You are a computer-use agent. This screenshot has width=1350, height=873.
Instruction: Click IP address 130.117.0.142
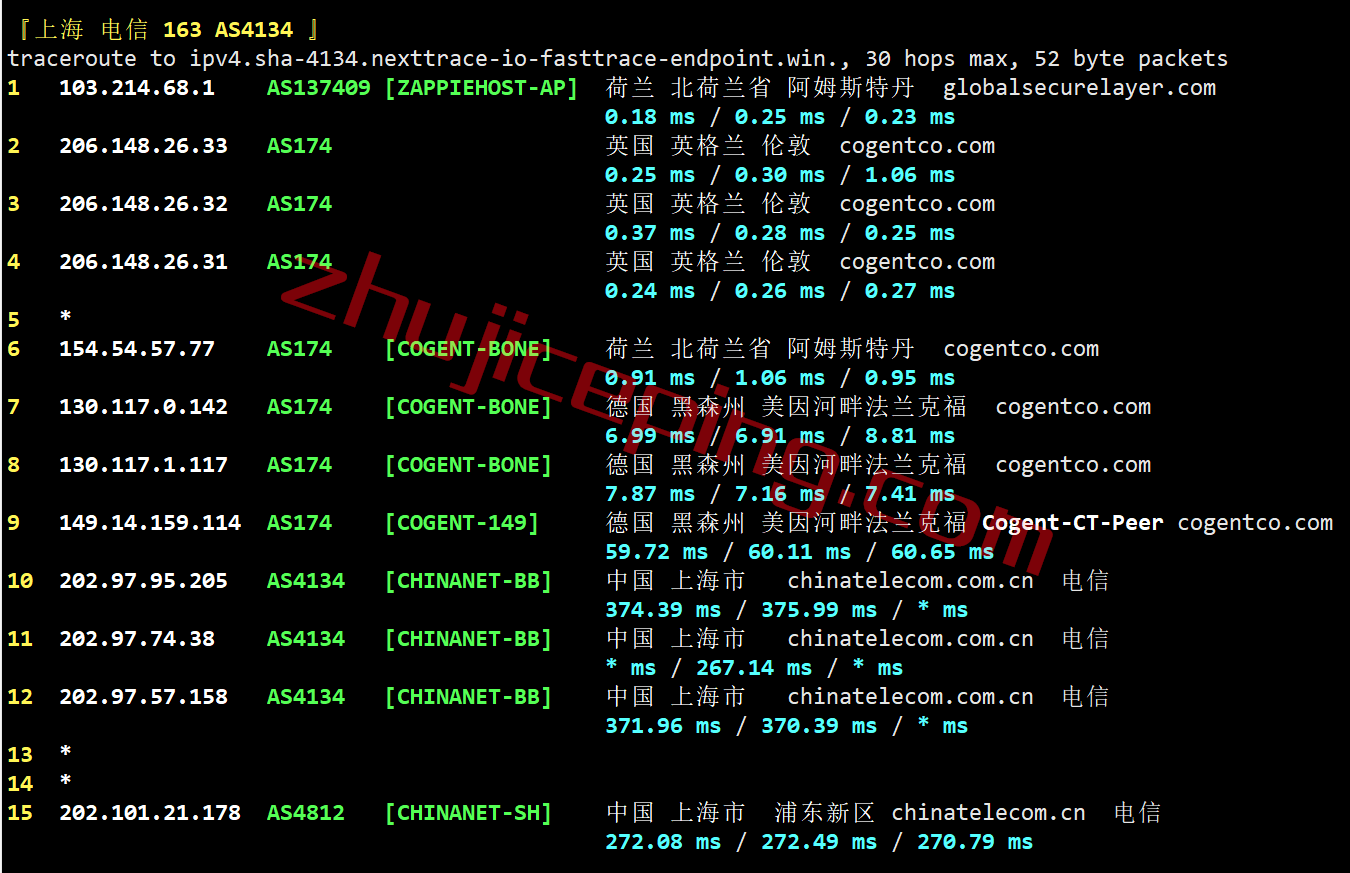143,407
